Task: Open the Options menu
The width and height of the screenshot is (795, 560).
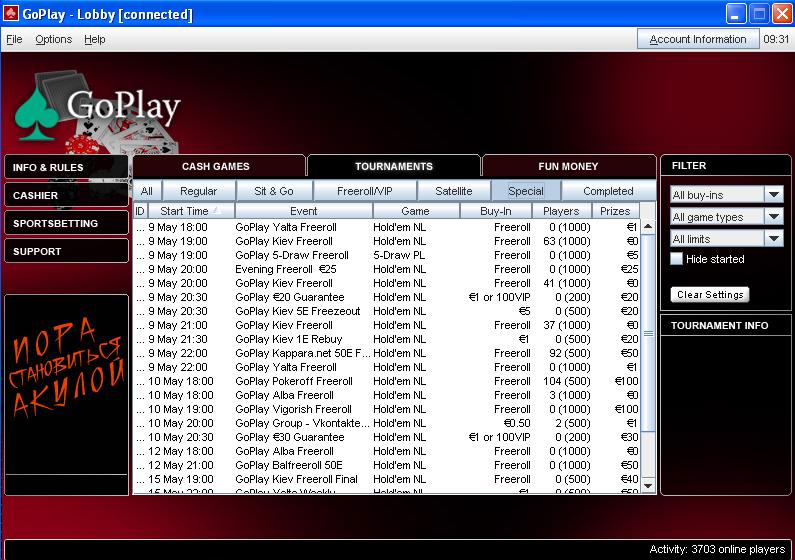Action: [x=53, y=39]
